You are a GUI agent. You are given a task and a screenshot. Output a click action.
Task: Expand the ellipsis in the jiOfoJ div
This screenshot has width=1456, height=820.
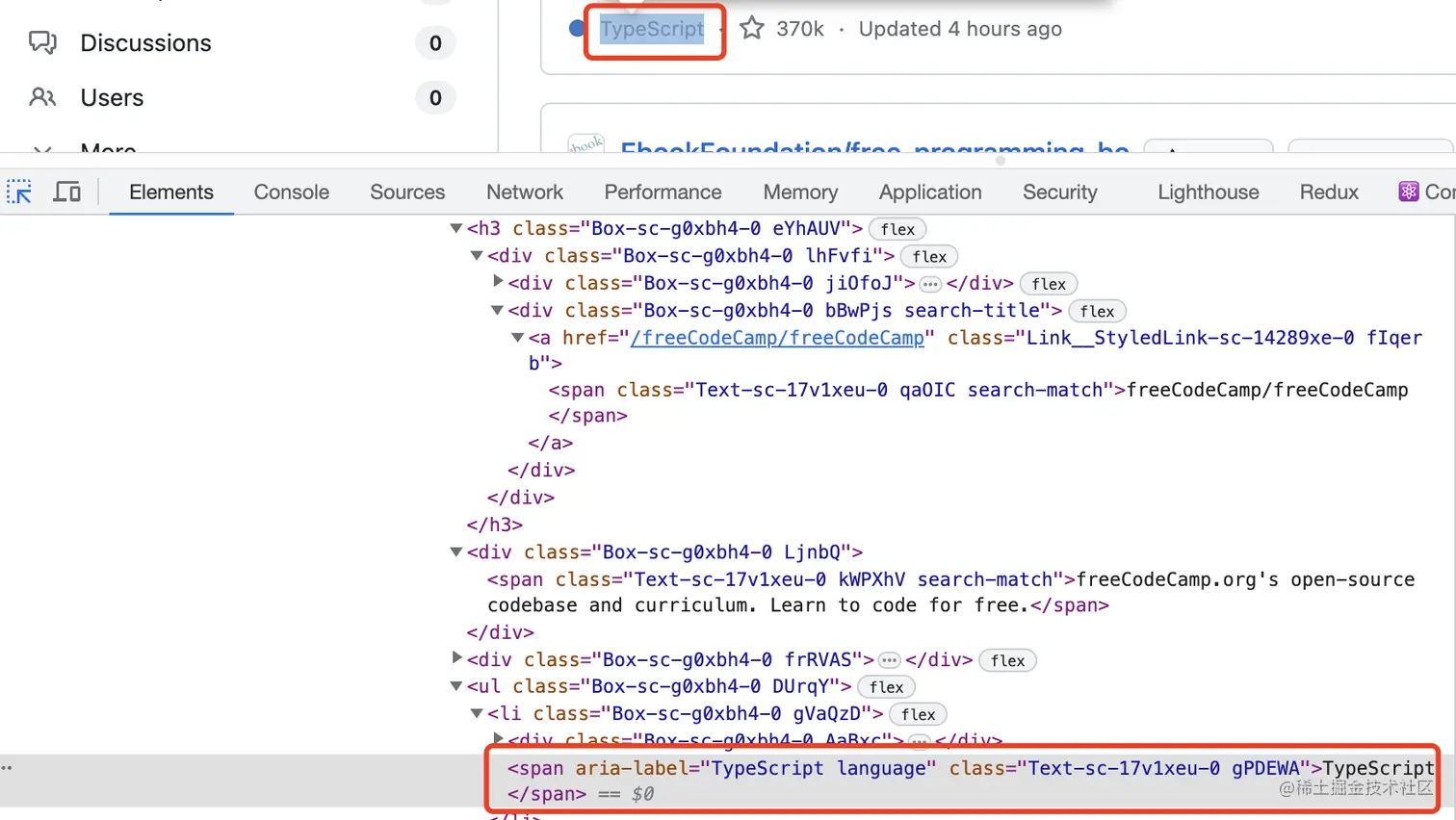click(930, 284)
